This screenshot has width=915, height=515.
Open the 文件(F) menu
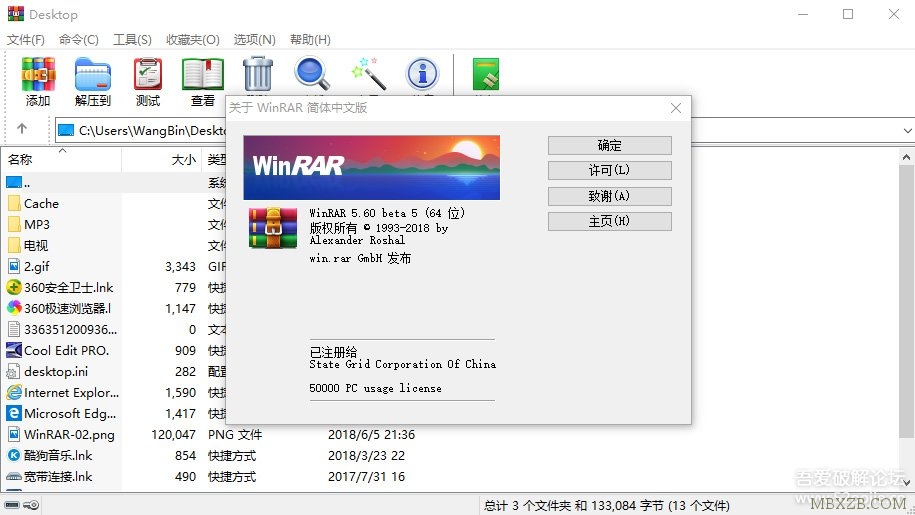pos(26,40)
